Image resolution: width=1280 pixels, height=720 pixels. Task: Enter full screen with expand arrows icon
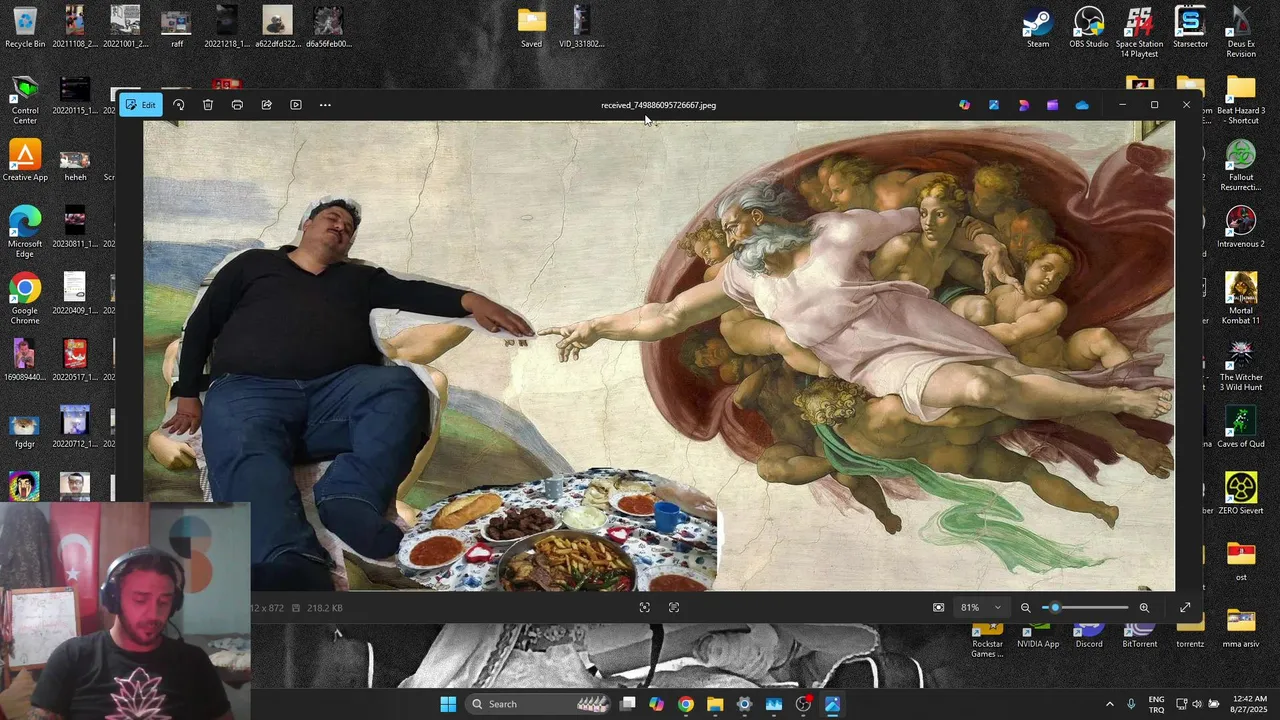tap(1185, 607)
